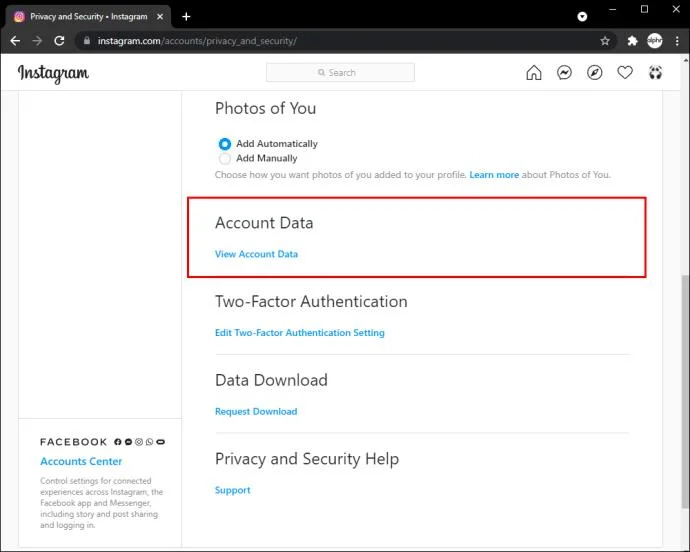Open Accounts Center link
Screen dimensions: 690x552
point(81,461)
